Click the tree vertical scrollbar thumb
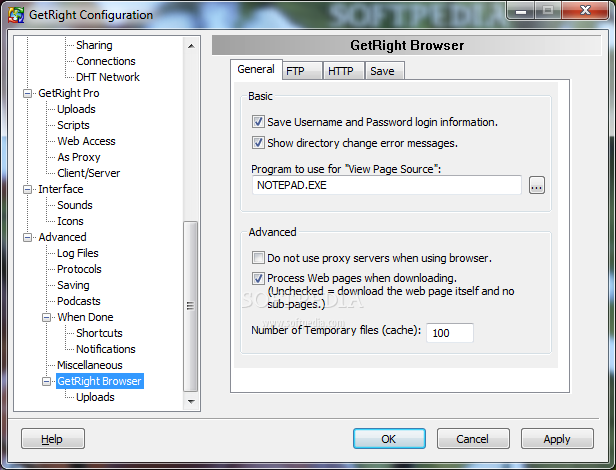Image resolution: width=616 pixels, height=470 pixels. pyautogui.click(x=191, y=306)
